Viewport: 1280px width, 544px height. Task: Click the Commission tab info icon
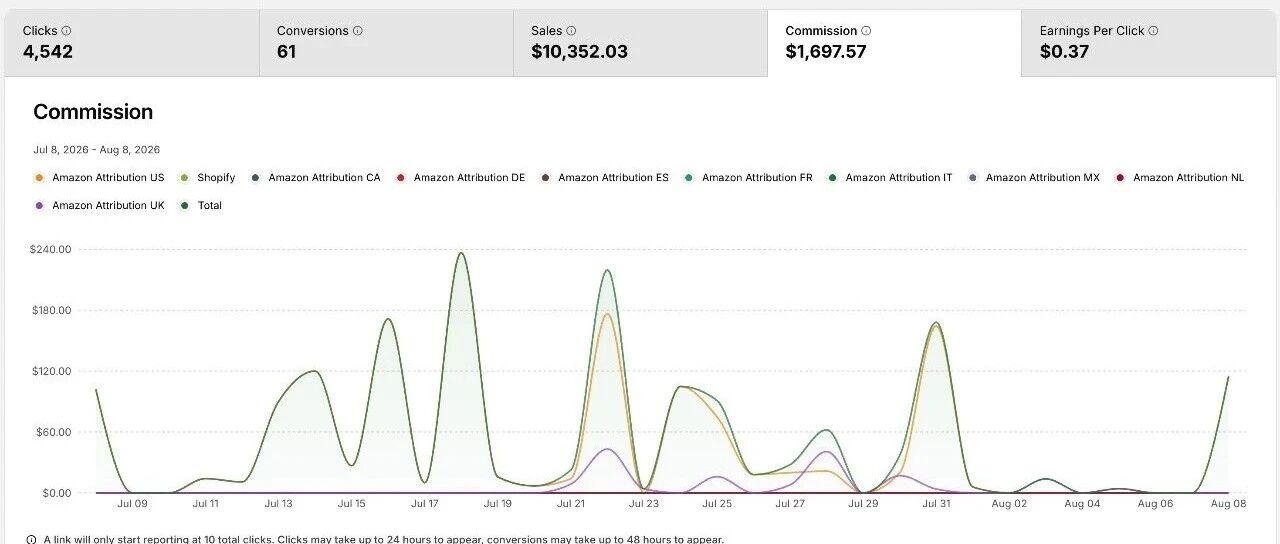pos(866,31)
